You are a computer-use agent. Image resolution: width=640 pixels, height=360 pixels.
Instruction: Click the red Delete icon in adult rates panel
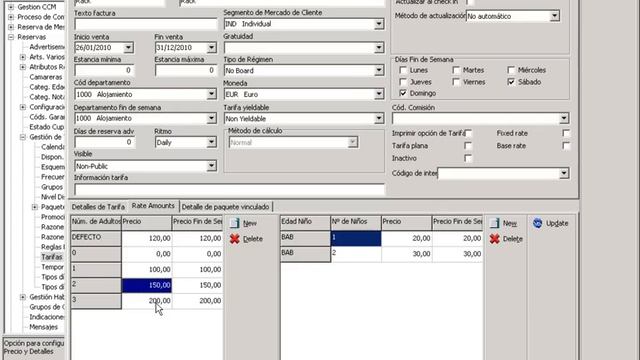pyautogui.click(x=235, y=239)
